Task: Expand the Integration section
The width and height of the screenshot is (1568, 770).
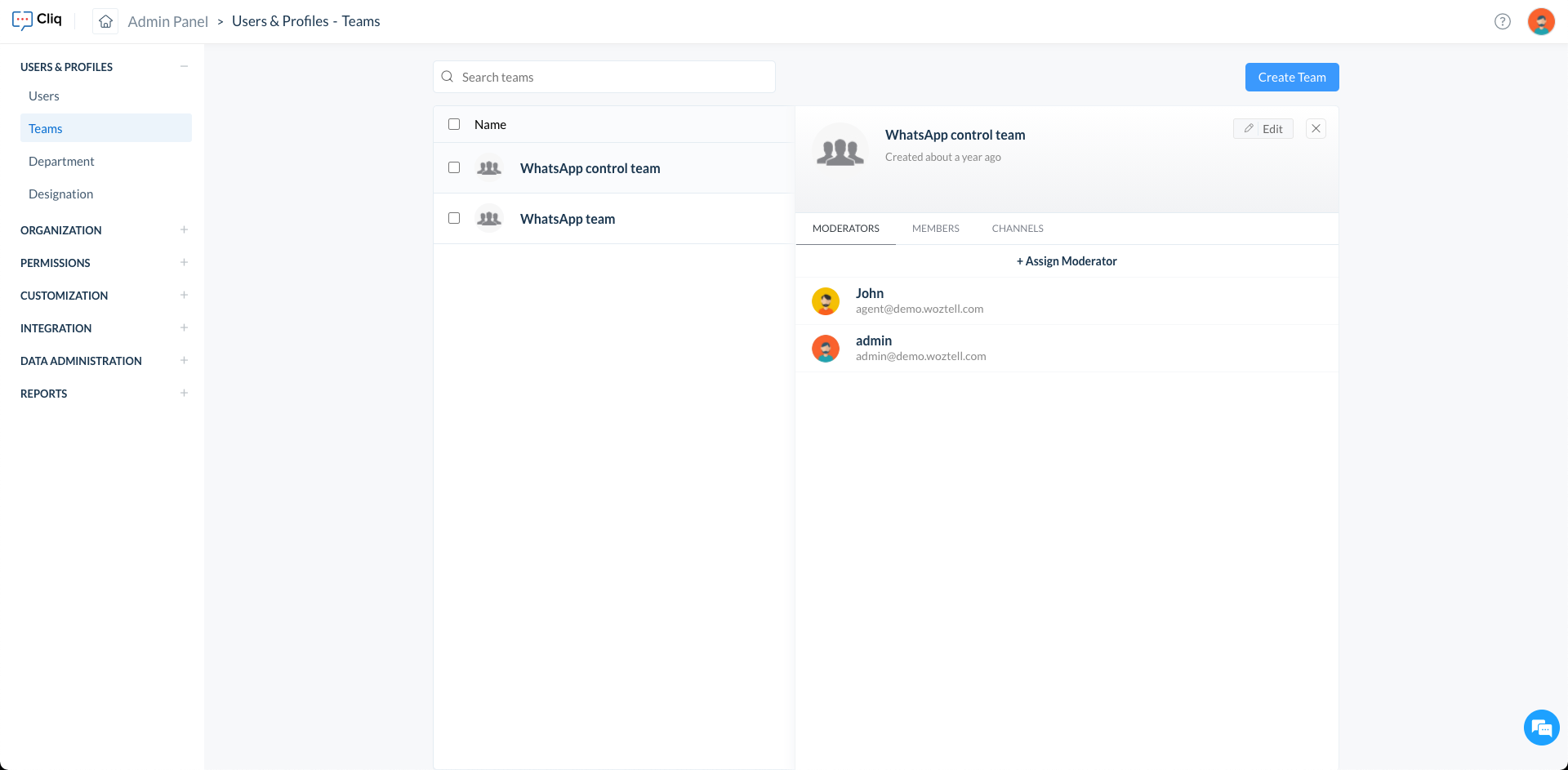Action: 184,327
